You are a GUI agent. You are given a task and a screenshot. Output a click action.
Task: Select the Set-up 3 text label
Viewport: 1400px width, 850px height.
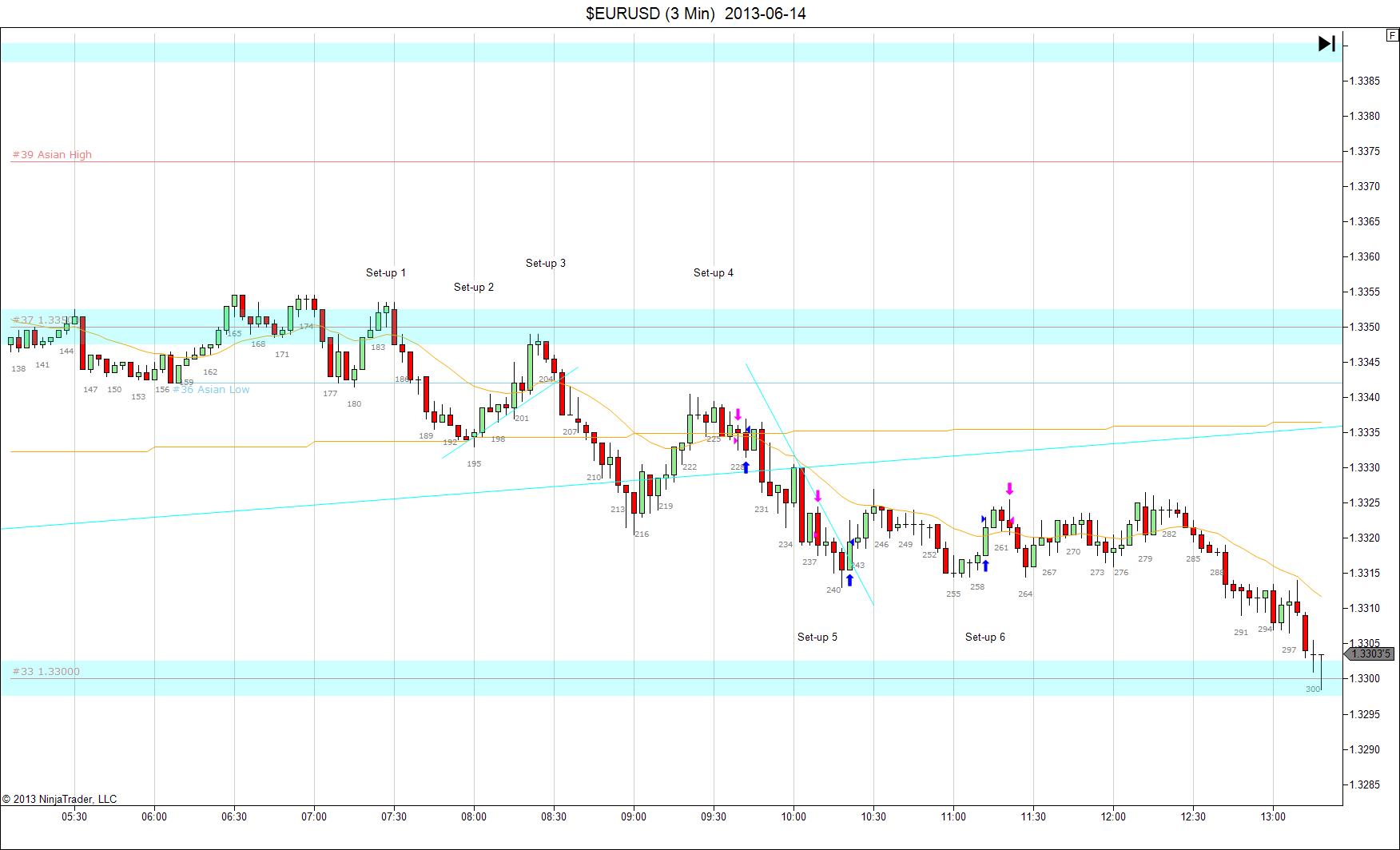pyautogui.click(x=546, y=263)
